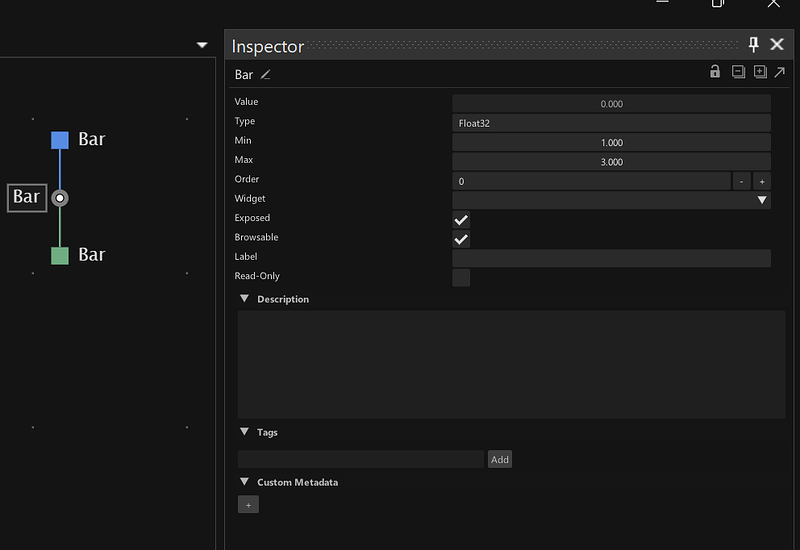Select the green Bar pin square
This screenshot has height=550, width=800.
(x=60, y=256)
